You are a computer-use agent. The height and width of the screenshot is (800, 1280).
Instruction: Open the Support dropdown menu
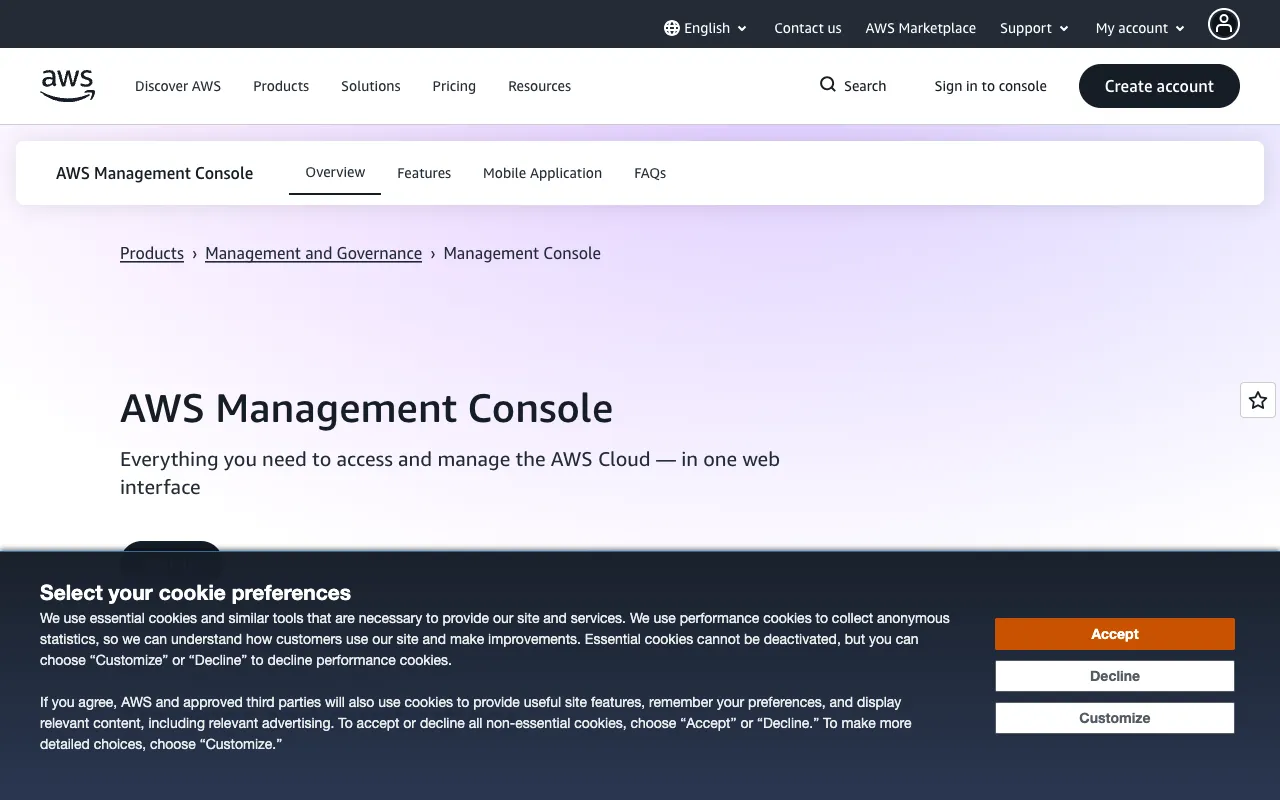[1034, 28]
